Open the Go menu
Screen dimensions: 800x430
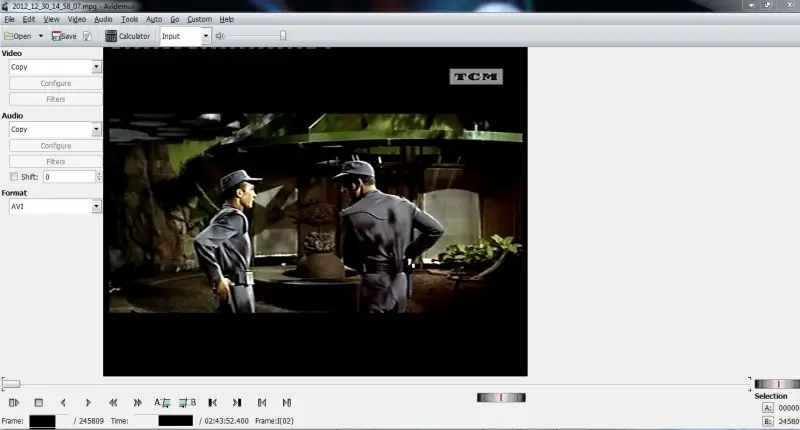pyautogui.click(x=174, y=19)
